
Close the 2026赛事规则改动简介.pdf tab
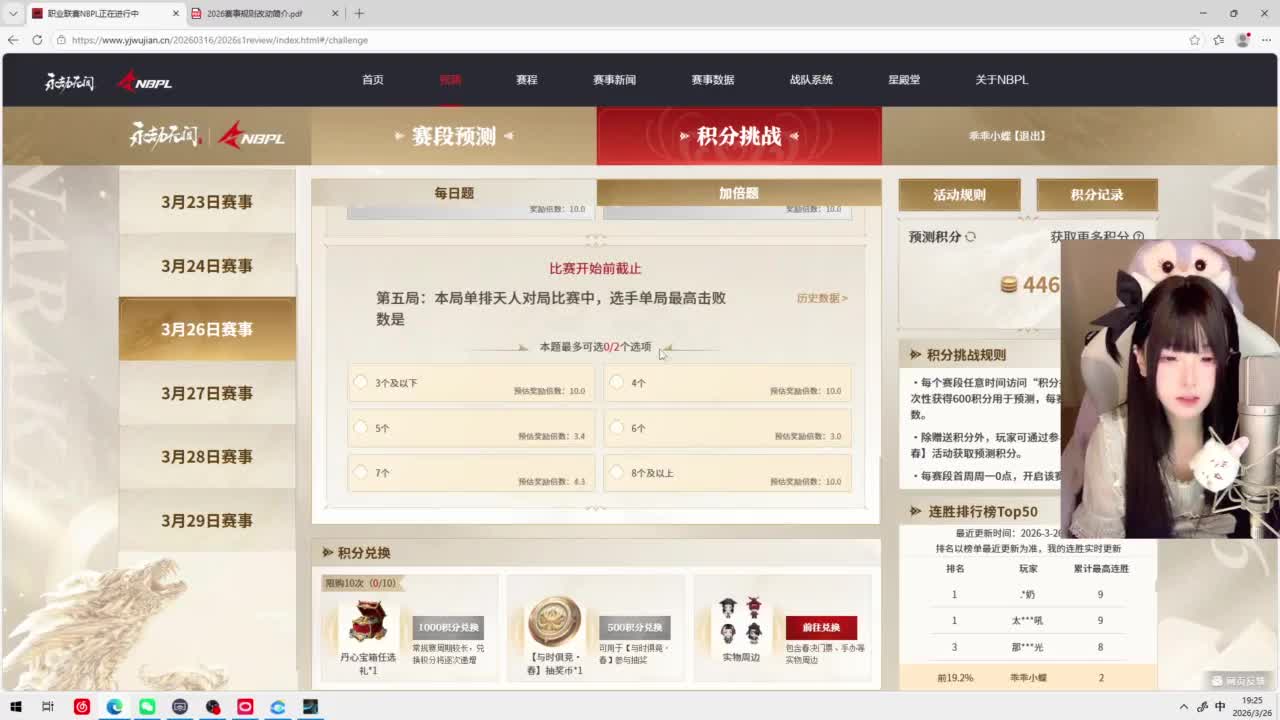(335, 13)
